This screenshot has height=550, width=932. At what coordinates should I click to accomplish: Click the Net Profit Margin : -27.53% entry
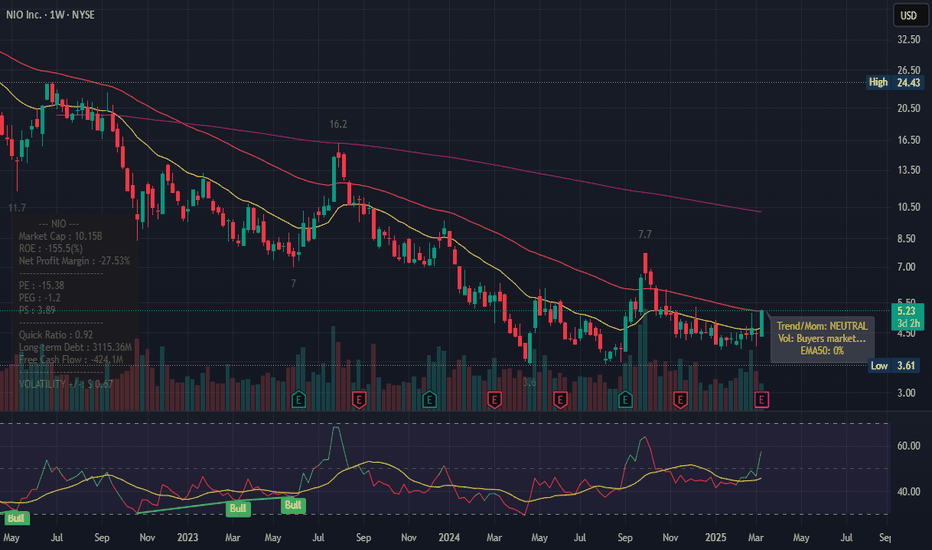pos(74,261)
